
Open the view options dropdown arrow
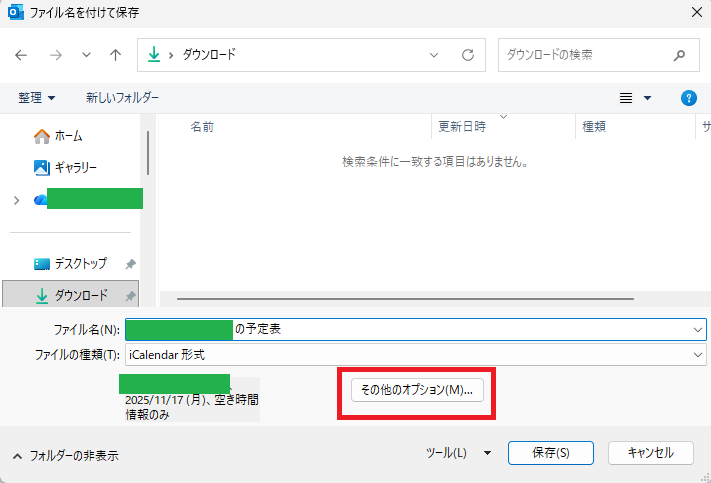point(648,98)
